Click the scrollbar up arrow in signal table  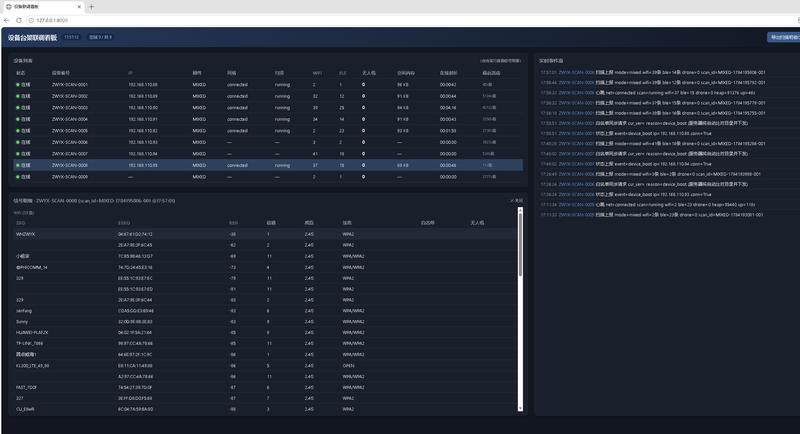(520, 210)
